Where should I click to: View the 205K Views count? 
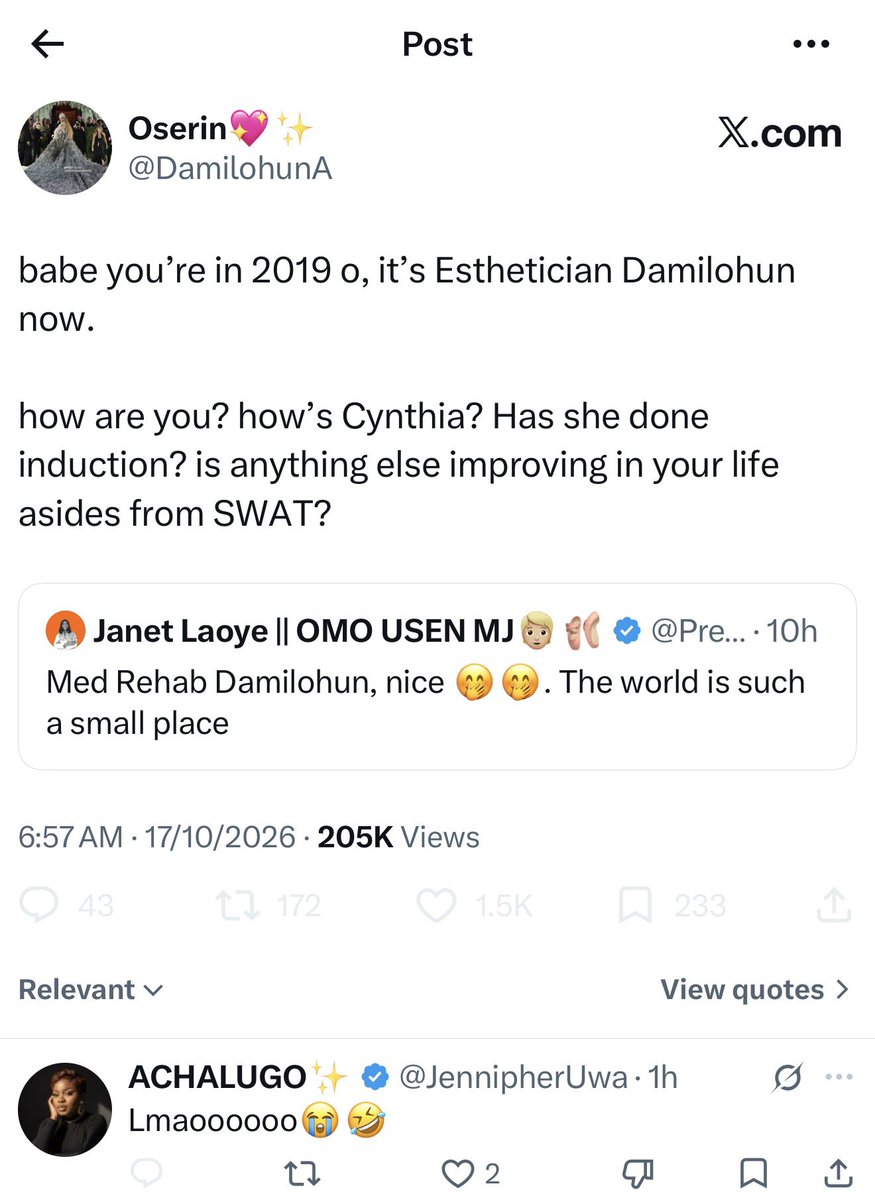(x=398, y=837)
